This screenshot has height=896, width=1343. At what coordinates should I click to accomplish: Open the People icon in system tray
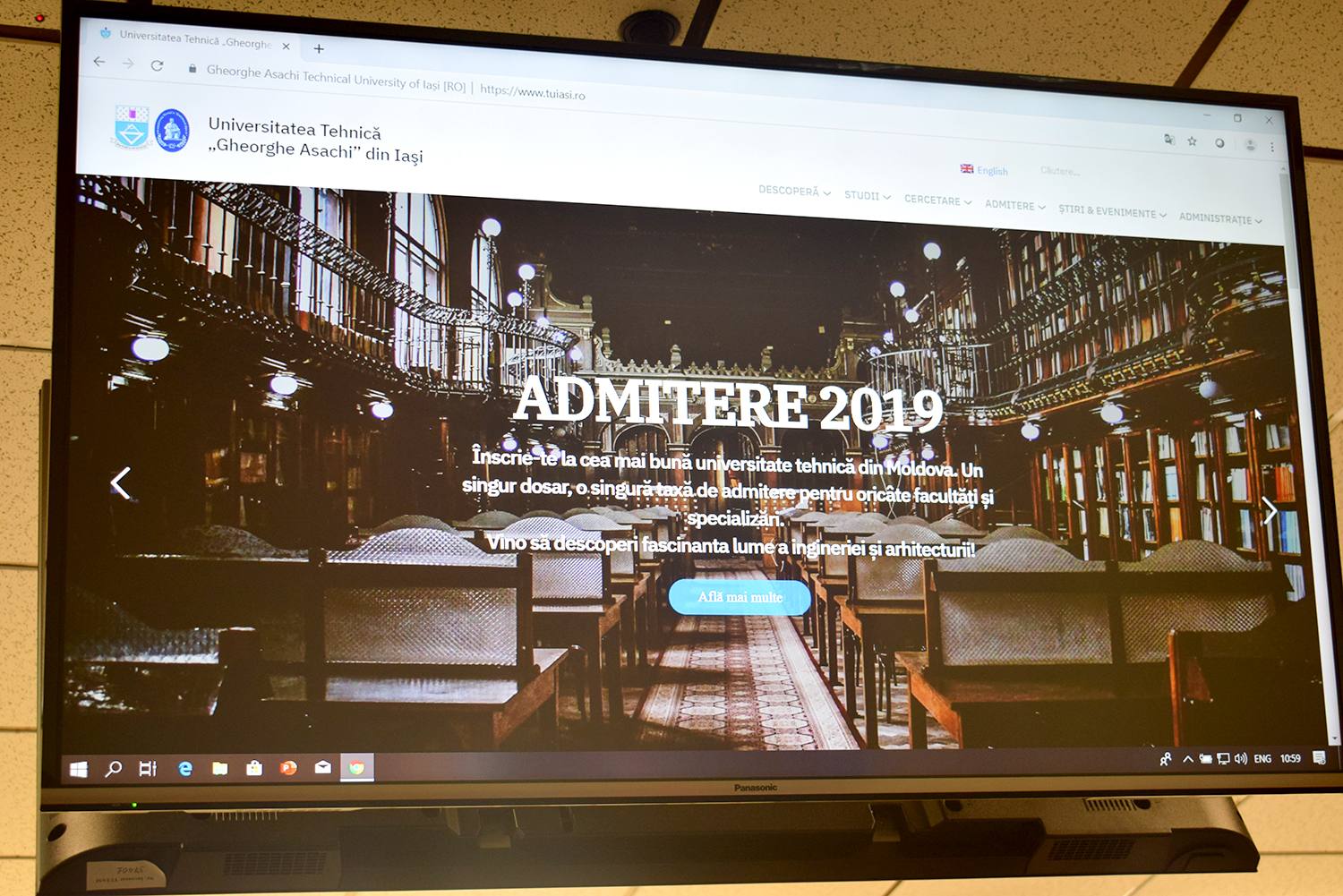1166,759
